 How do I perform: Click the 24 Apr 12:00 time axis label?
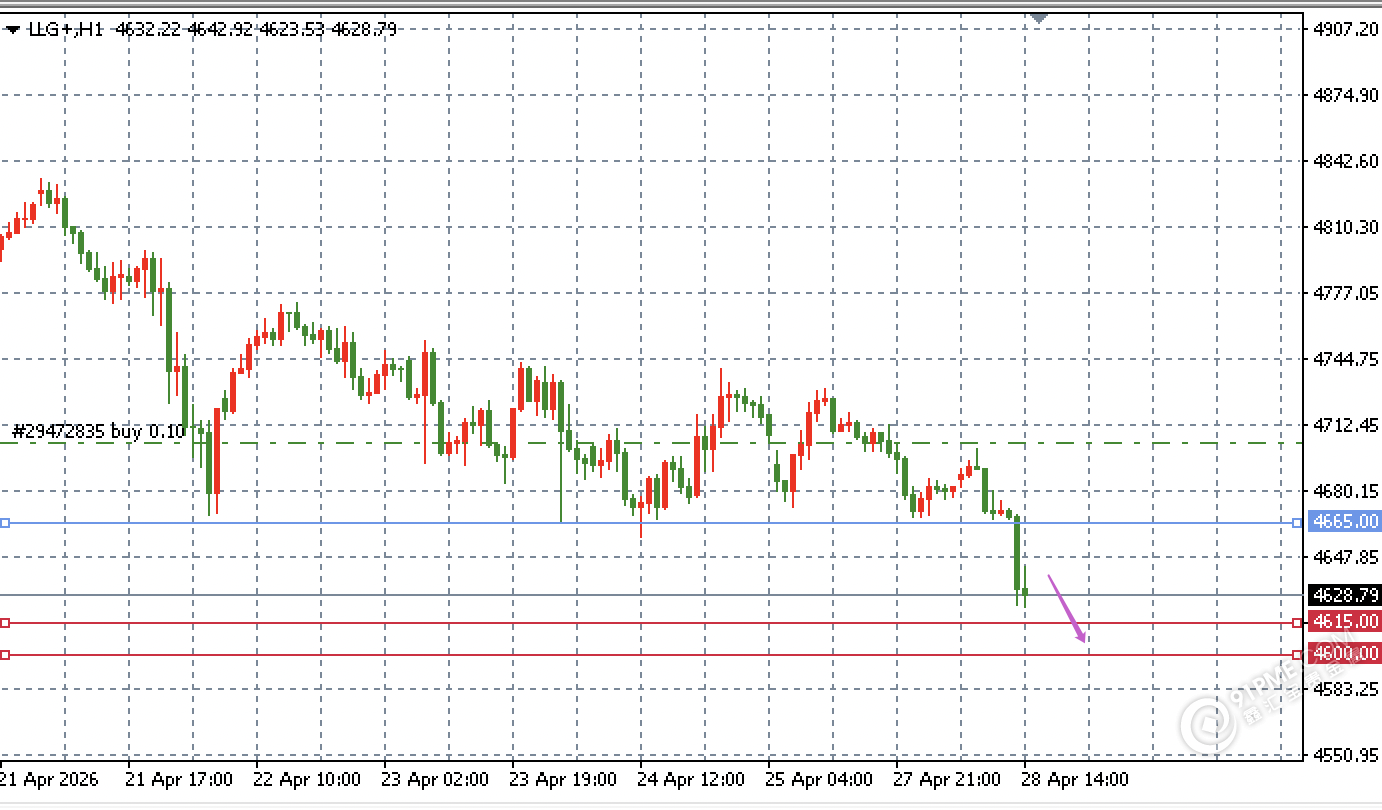tap(691, 779)
